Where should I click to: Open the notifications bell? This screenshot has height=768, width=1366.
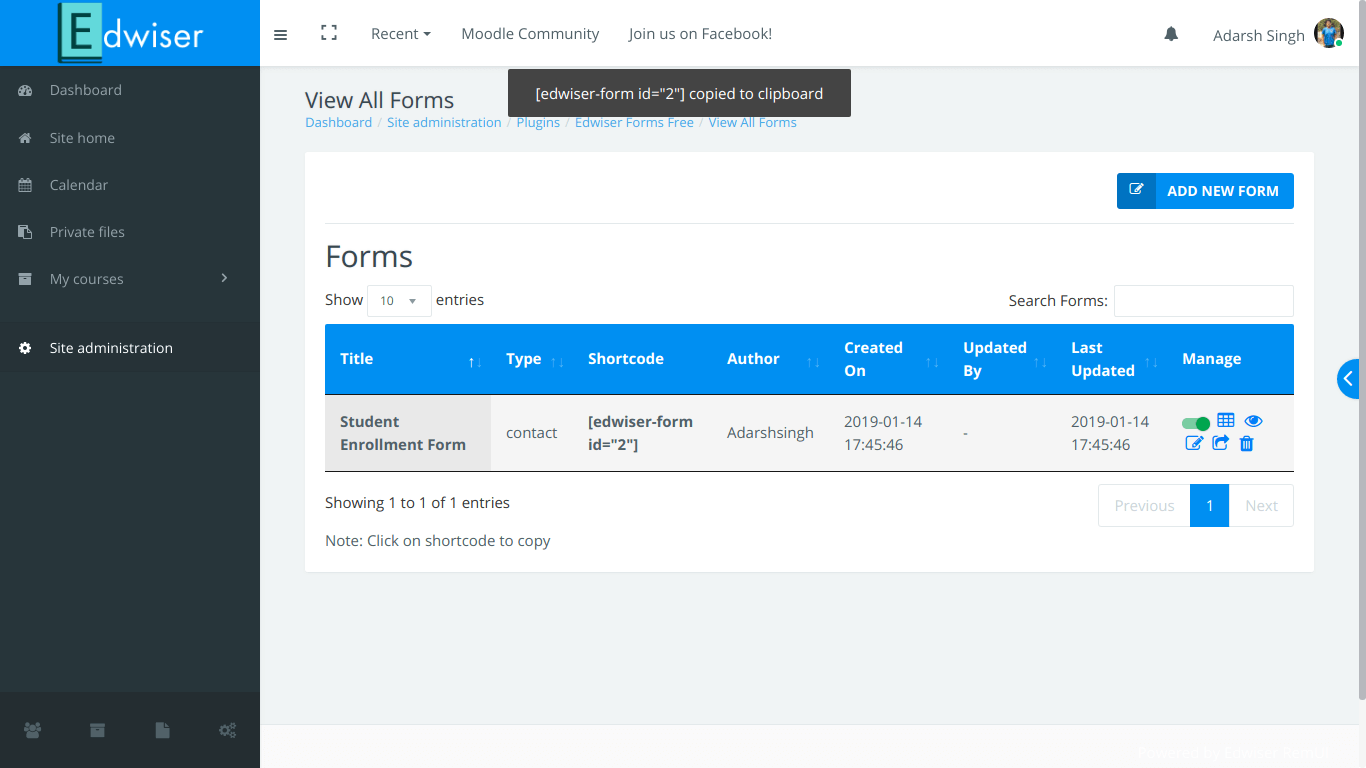[x=1171, y=34]
